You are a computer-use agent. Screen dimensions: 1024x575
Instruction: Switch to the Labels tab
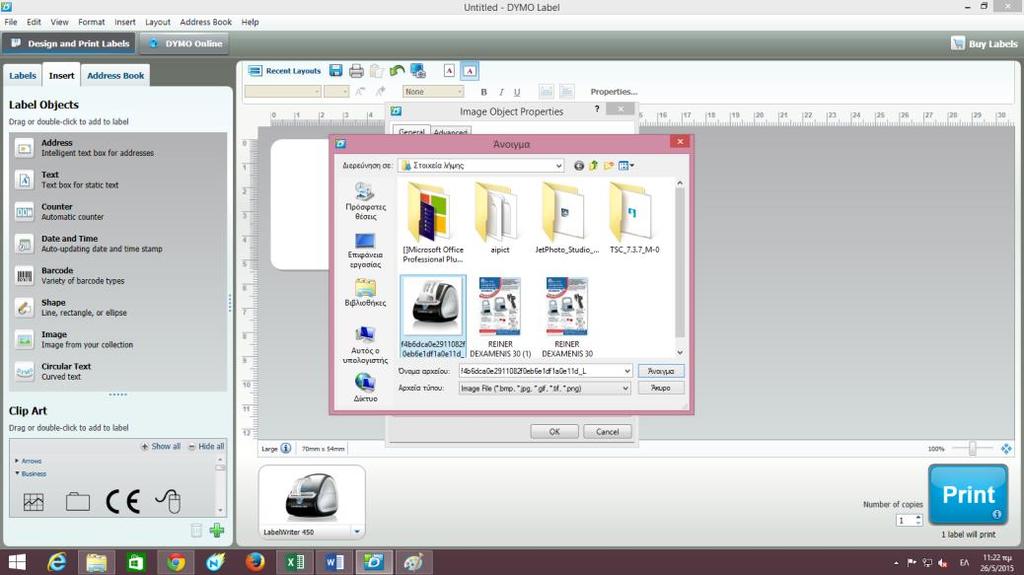[23, 76]
